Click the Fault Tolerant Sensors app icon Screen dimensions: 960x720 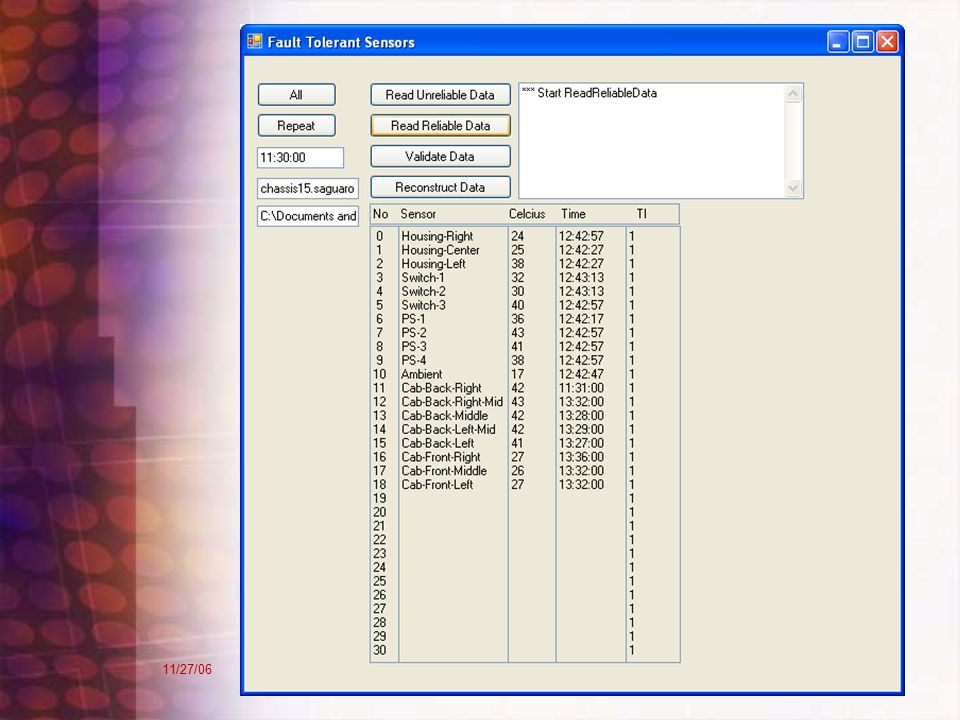point(255,42)
